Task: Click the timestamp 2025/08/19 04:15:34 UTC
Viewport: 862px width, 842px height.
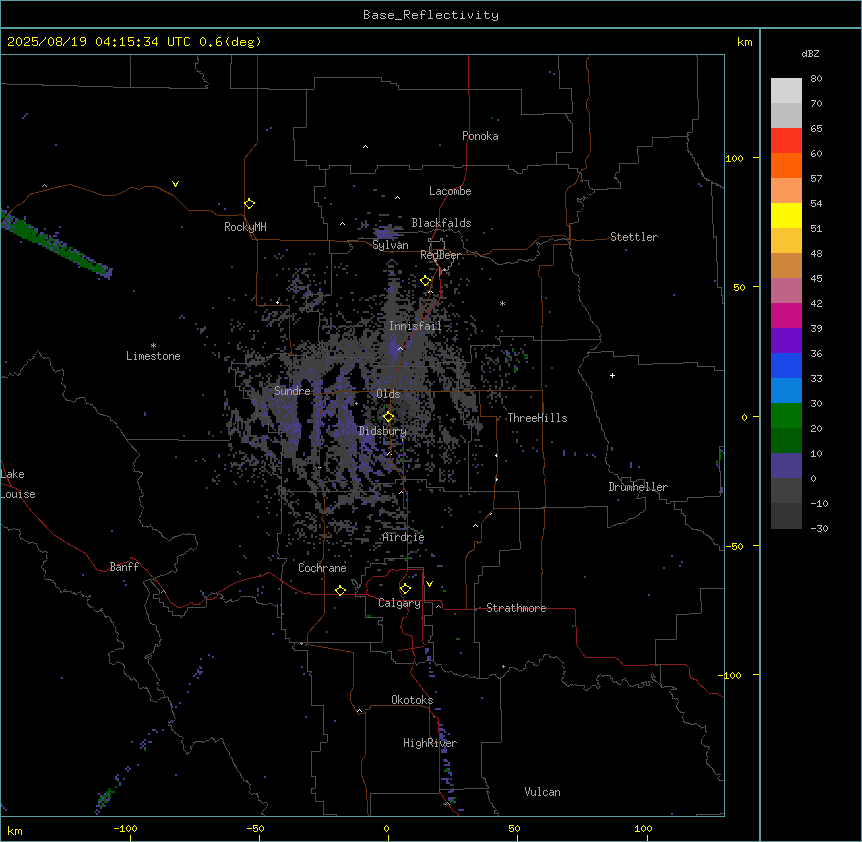Action: 98,42
